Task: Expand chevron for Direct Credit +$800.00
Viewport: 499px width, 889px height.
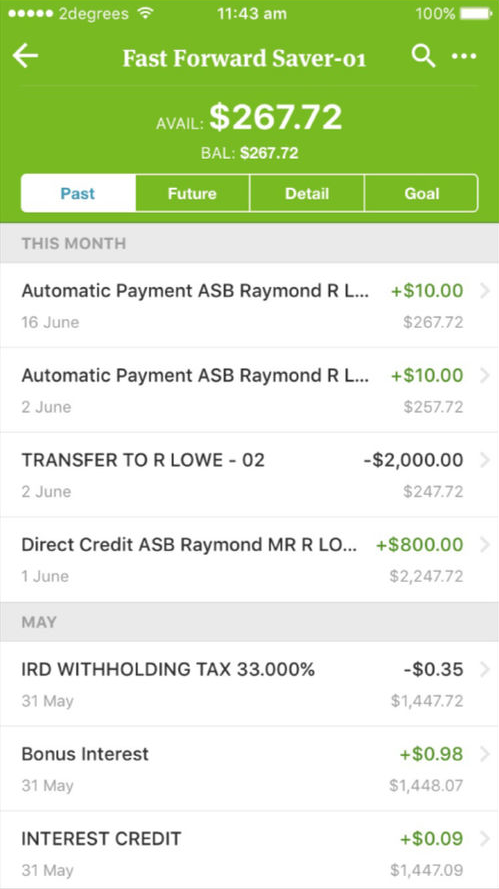Action: (x=484, y=545)
